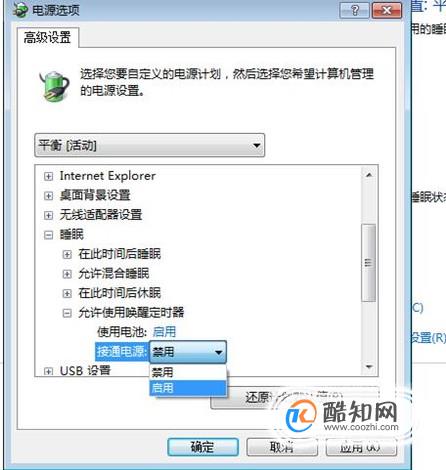This screenshot has height=470, width=446.
Task: Click the 启用 link beside 使用电池
Action: [x=164, y=332]
